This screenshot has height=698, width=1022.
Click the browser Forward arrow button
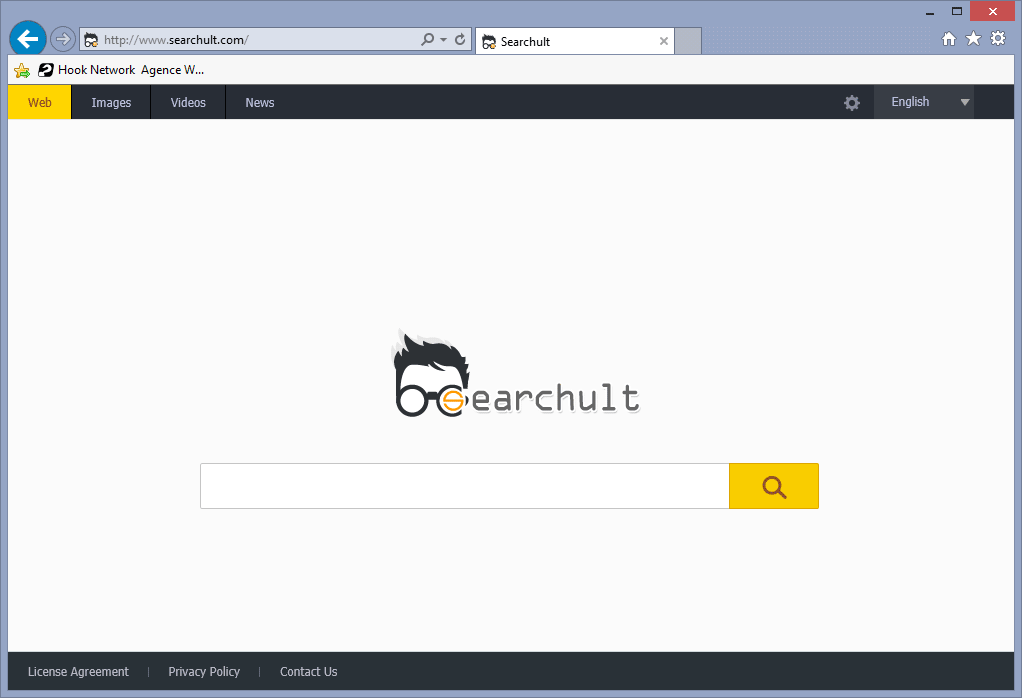[63, 40]
